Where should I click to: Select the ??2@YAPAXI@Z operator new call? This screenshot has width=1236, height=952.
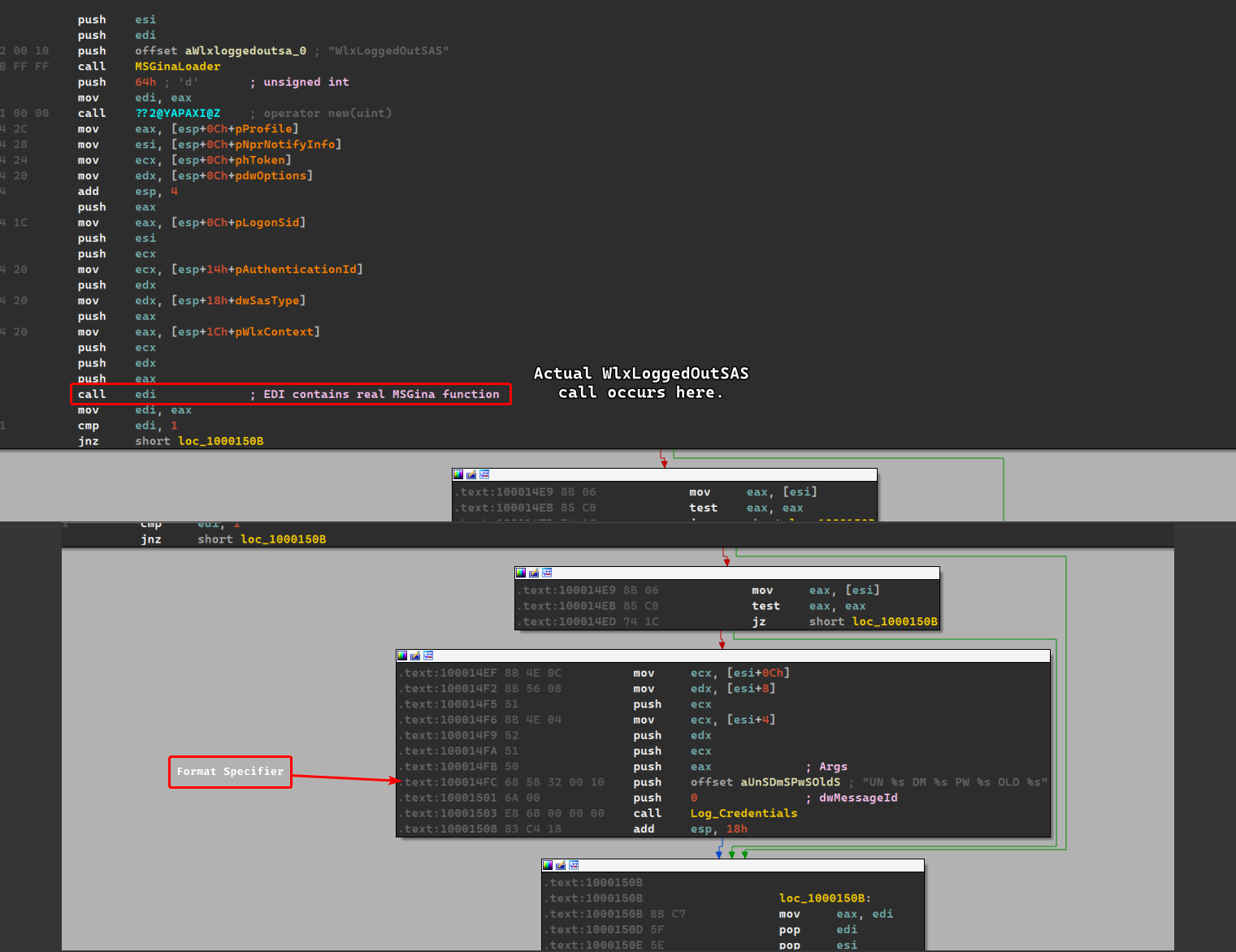[x=177, y=113]
